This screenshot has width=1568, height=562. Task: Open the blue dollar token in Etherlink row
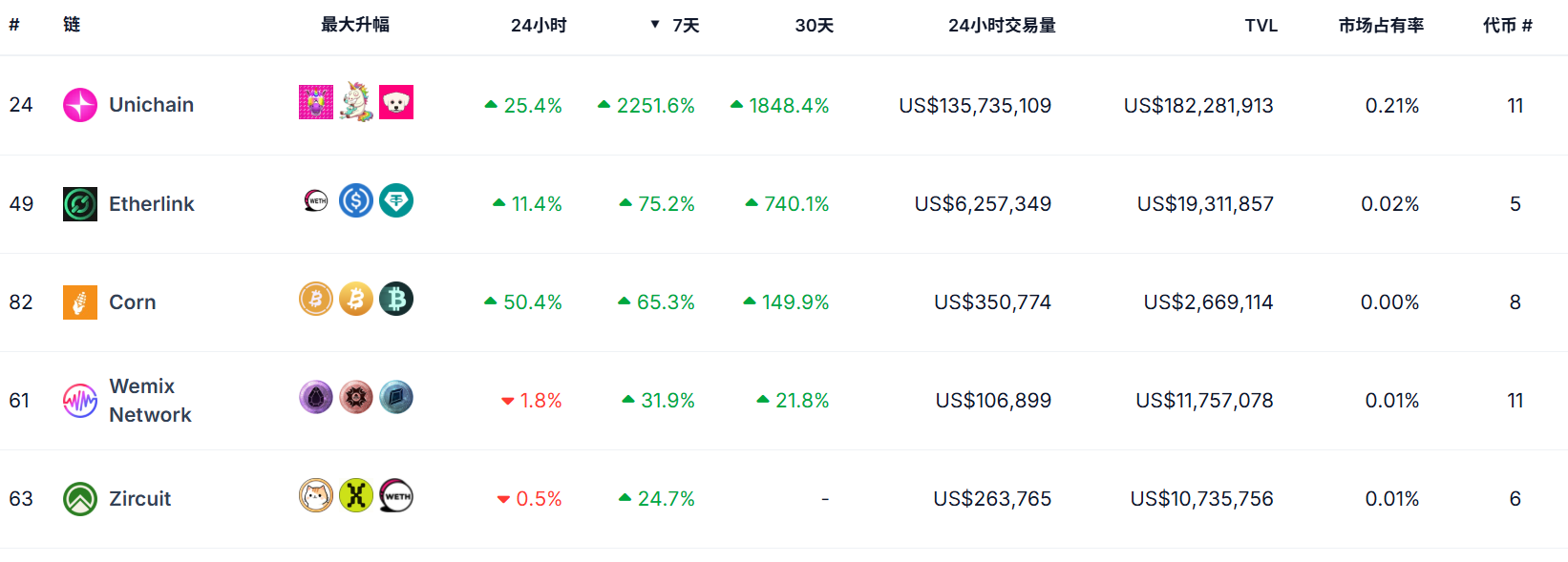click(356, 200)
